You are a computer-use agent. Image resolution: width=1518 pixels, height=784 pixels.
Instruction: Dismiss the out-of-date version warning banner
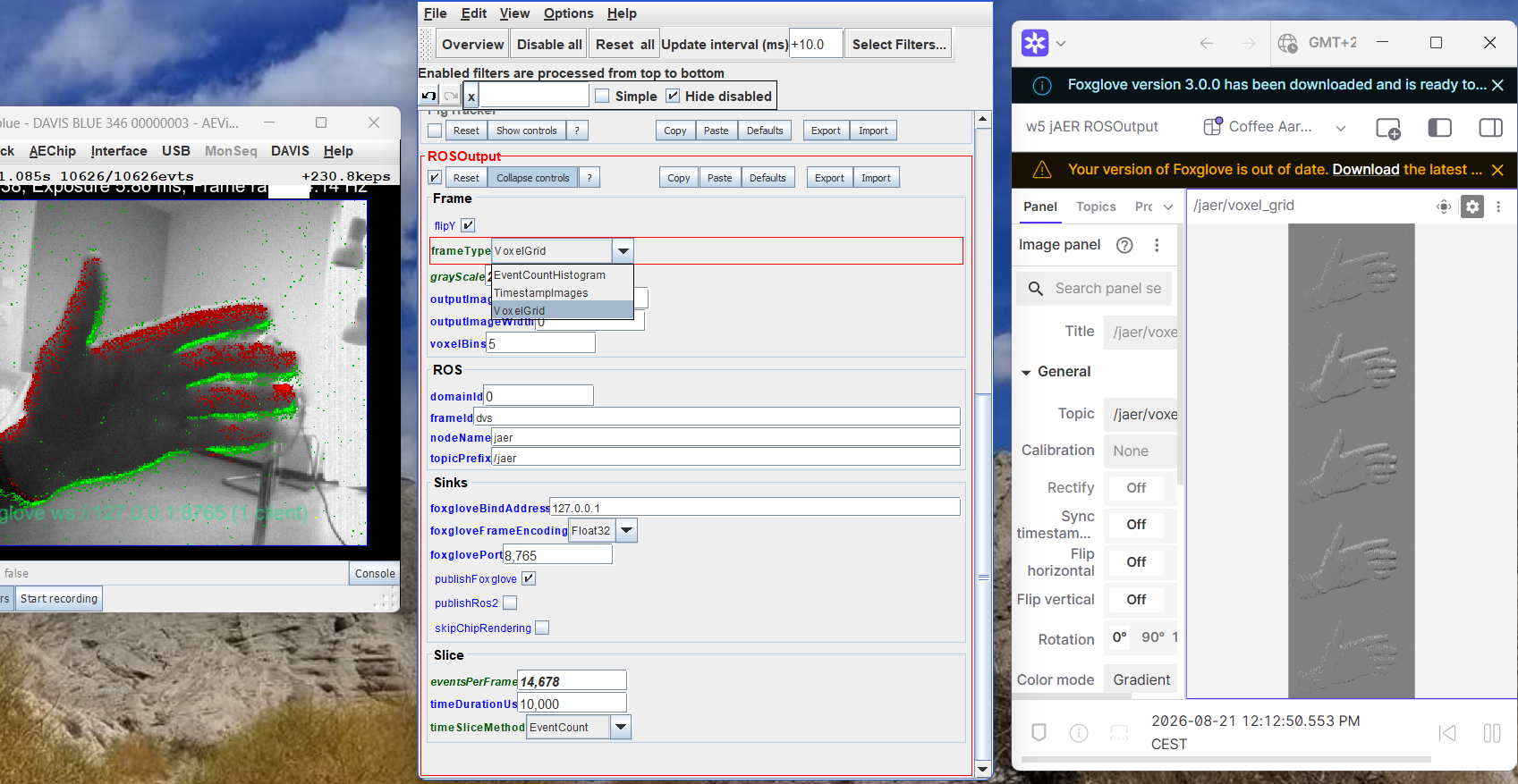tap(1497, 170)
